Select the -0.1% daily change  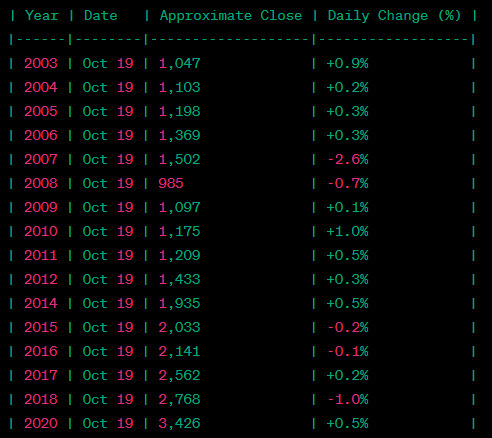[x=348, y=351]
